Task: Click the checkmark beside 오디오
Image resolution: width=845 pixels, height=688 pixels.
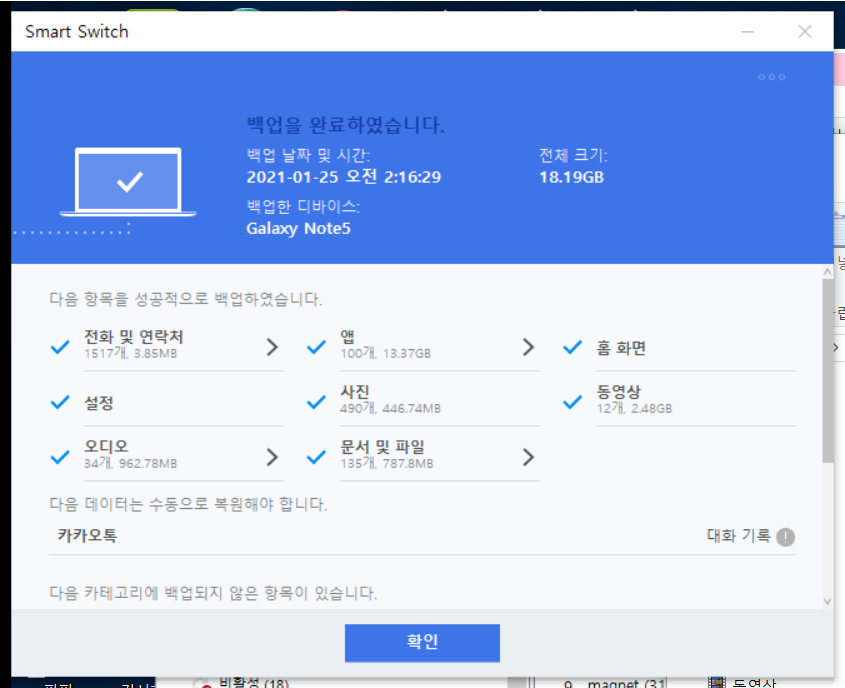Action: click(60, 457)
